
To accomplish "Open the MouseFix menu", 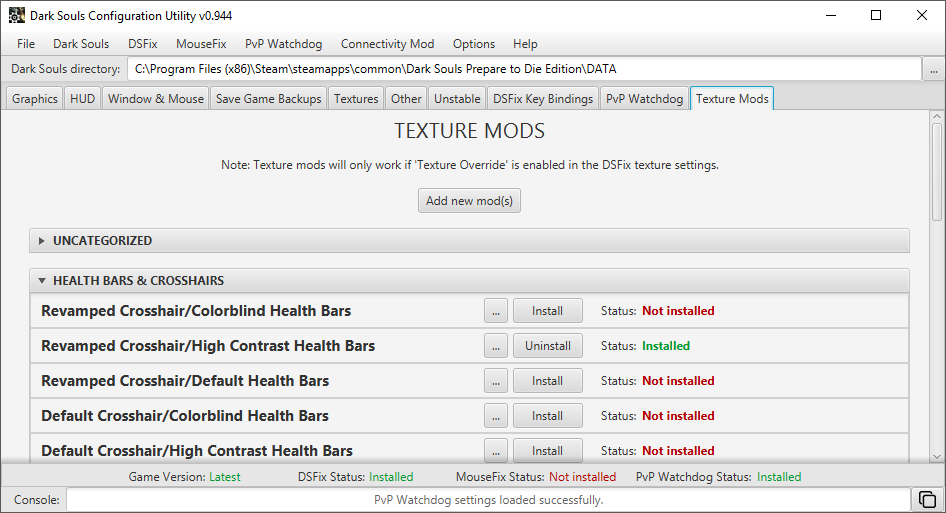I will 201,44.
